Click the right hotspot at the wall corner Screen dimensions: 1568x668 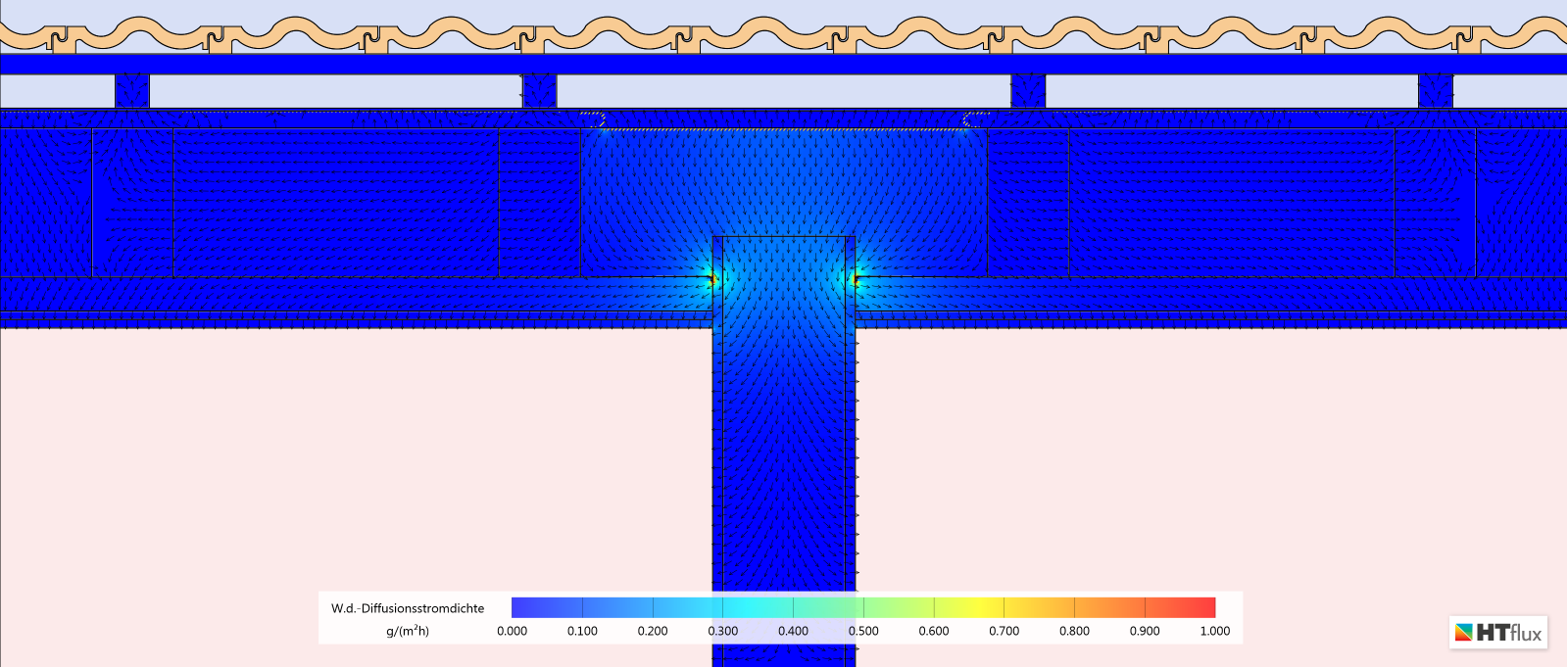(x=856, y=280)
